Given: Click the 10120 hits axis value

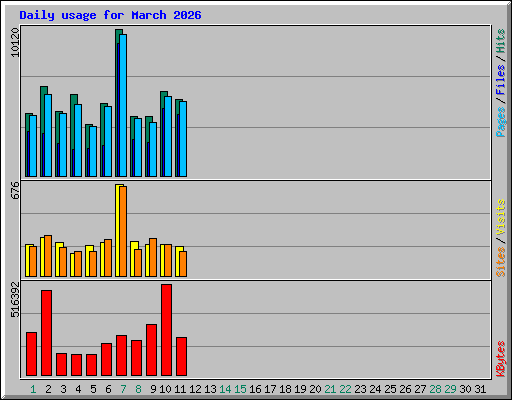Looking at the screenshot, I should coord(15,42).
